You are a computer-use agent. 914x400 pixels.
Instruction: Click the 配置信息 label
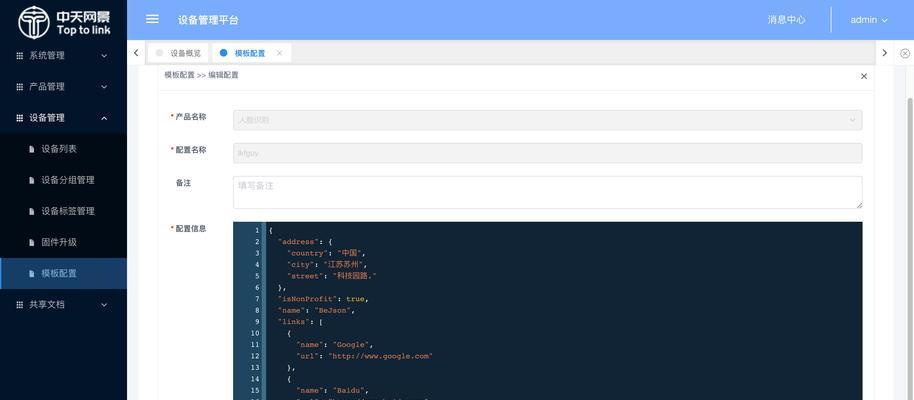(x=191, y=229)
